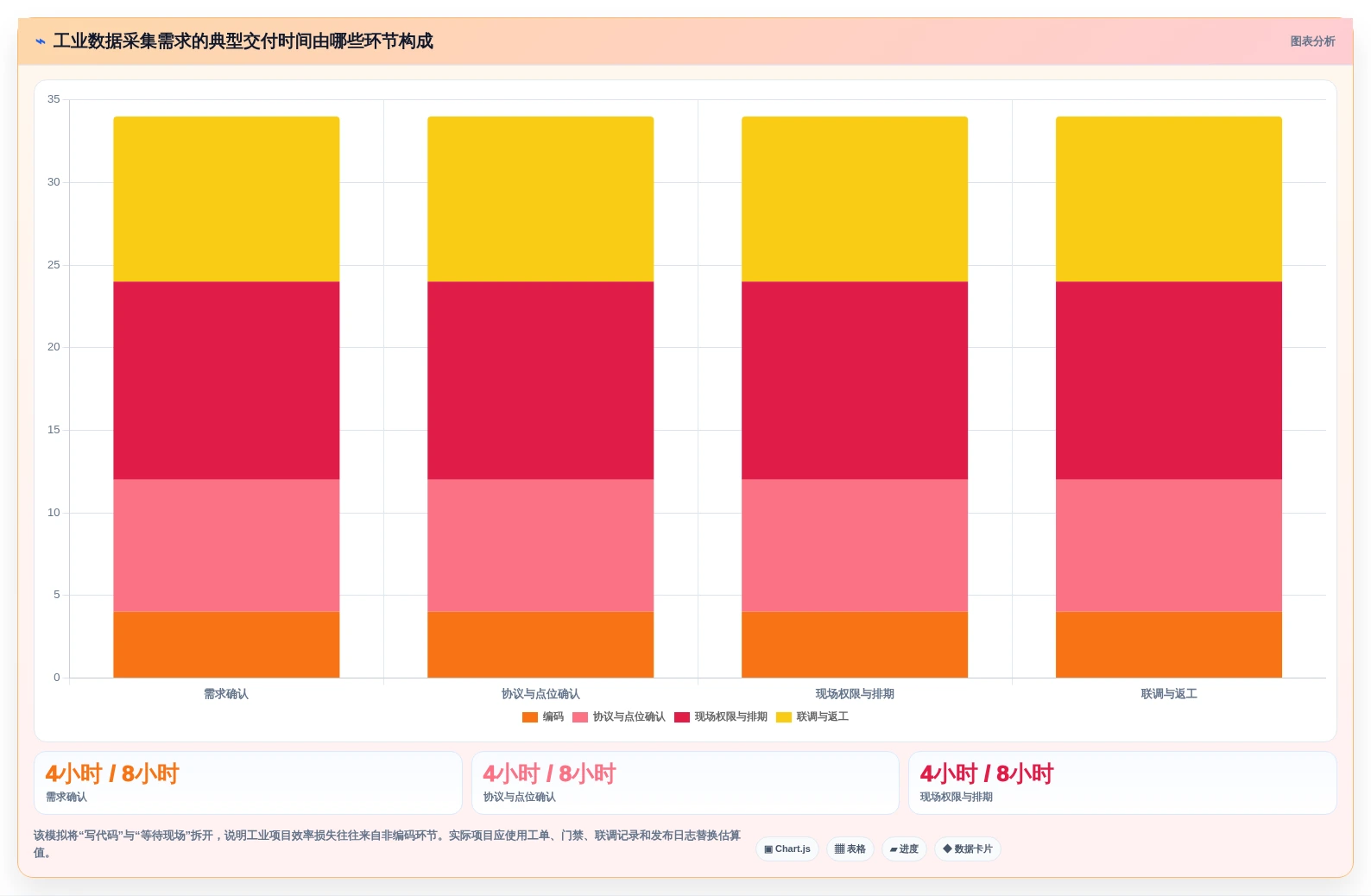Click the Chart.js tag chip
Screen dimensions: 1371x896
[x=787, y=849]
